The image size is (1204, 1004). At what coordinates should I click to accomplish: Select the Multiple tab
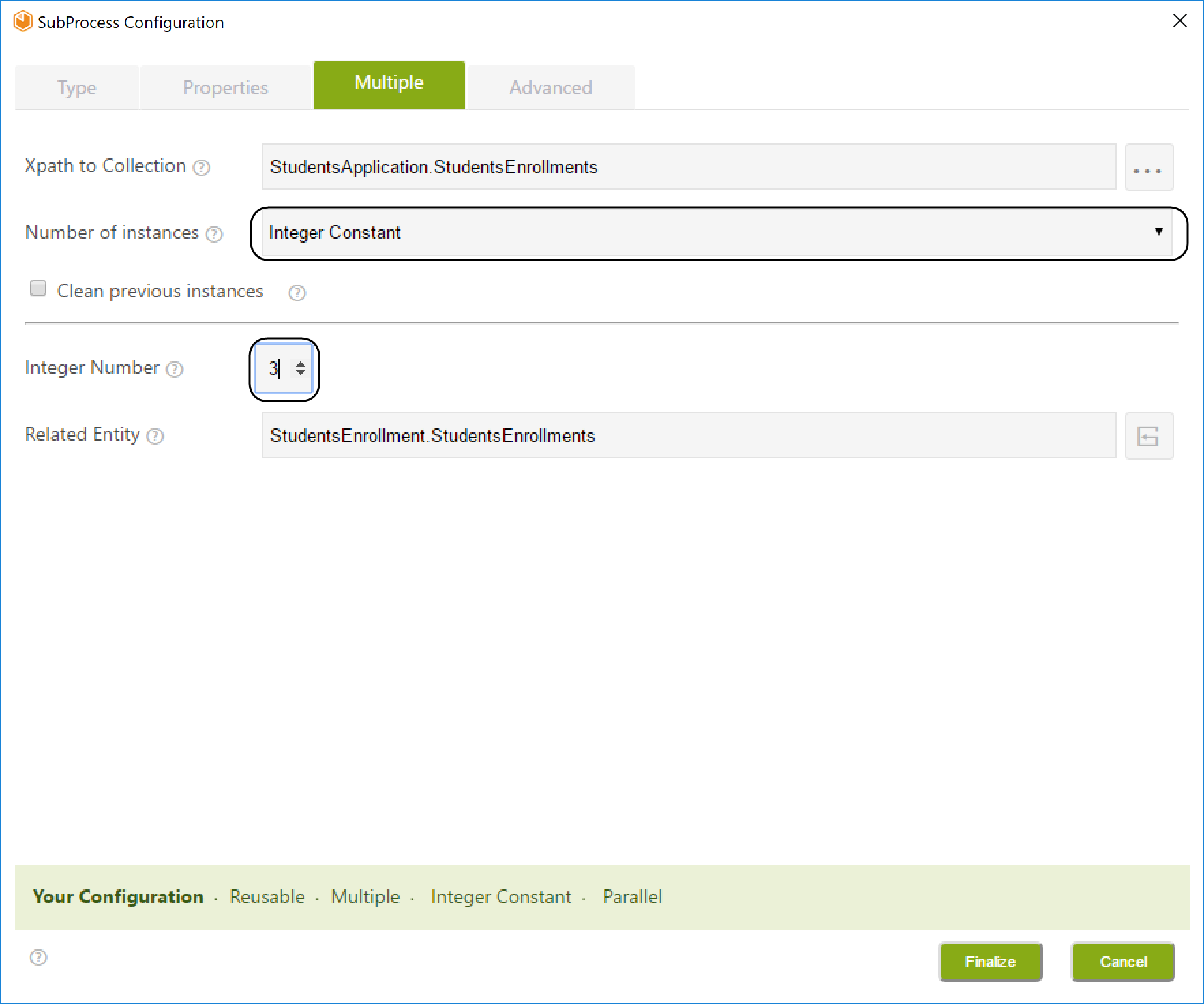pos(389,85)
